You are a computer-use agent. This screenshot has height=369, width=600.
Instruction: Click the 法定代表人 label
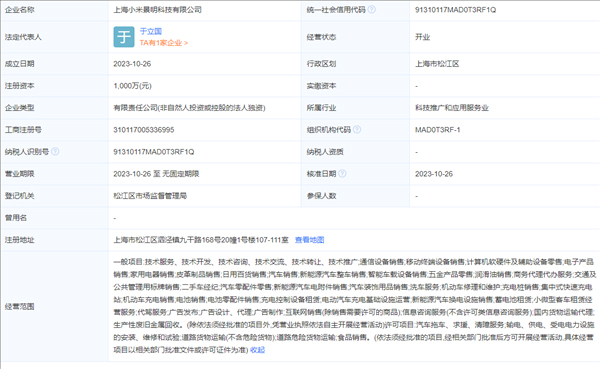[x=23, y=37]
